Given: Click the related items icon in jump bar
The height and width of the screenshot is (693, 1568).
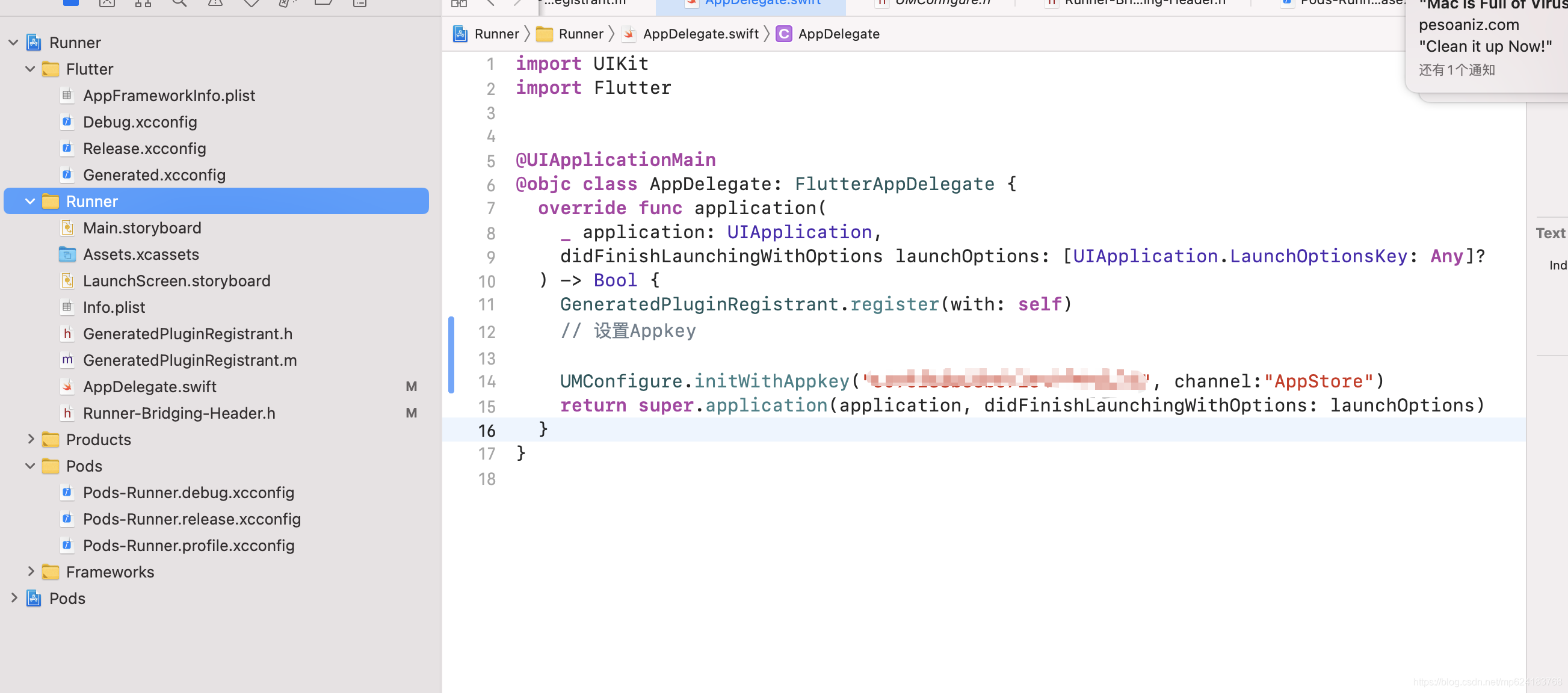Looking at the screenshot, I should [459, 3].
